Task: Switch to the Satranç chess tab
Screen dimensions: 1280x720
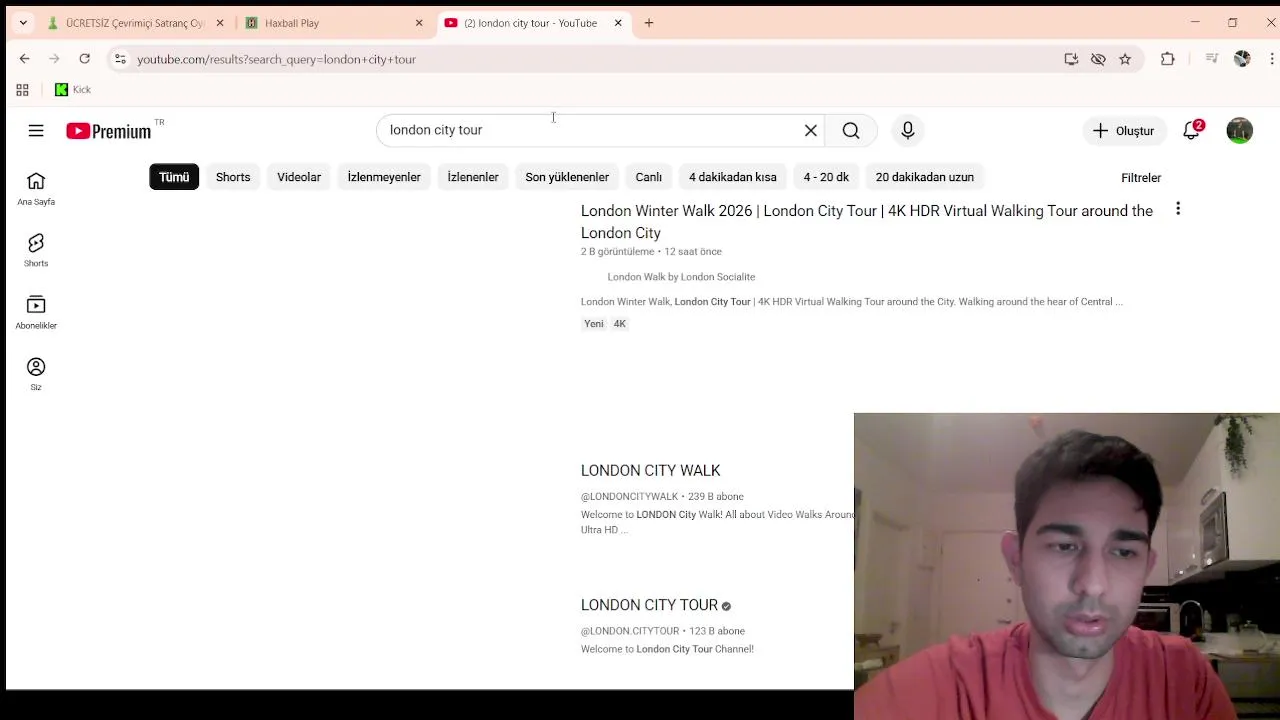Action: point(136,23)
